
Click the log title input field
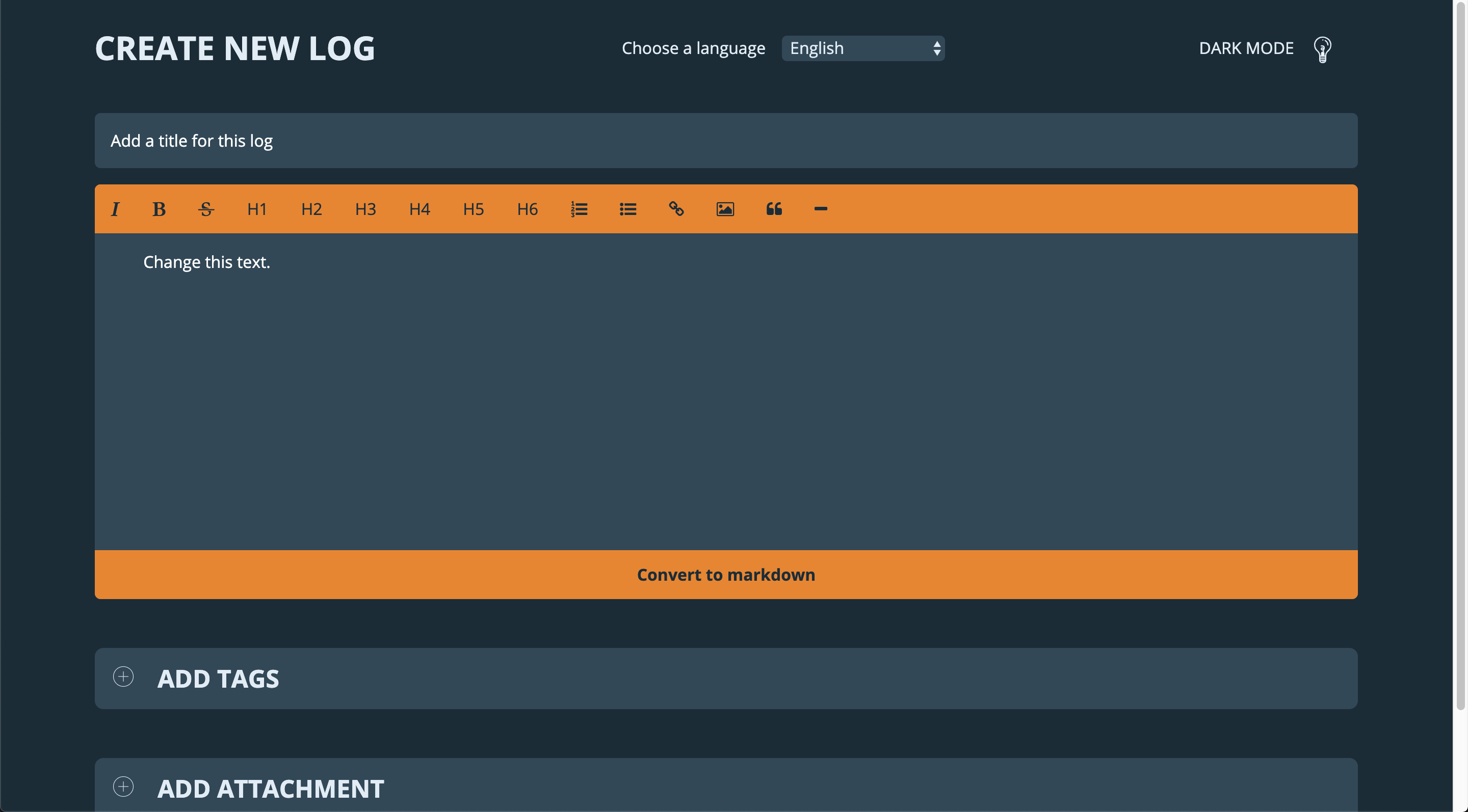(725, 141)
